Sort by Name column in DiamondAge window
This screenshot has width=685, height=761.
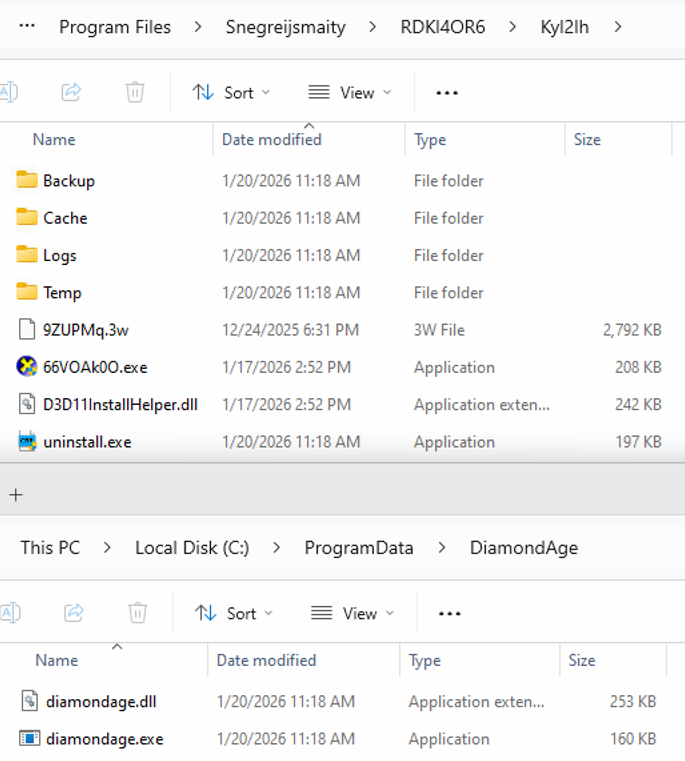pos(57,661)
